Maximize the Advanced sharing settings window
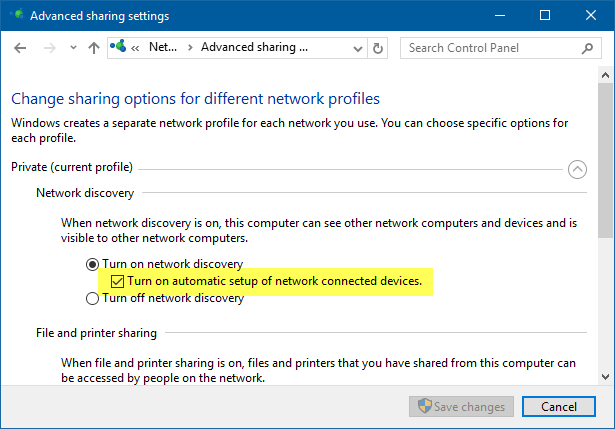615x429 pixels. [544, 15]
